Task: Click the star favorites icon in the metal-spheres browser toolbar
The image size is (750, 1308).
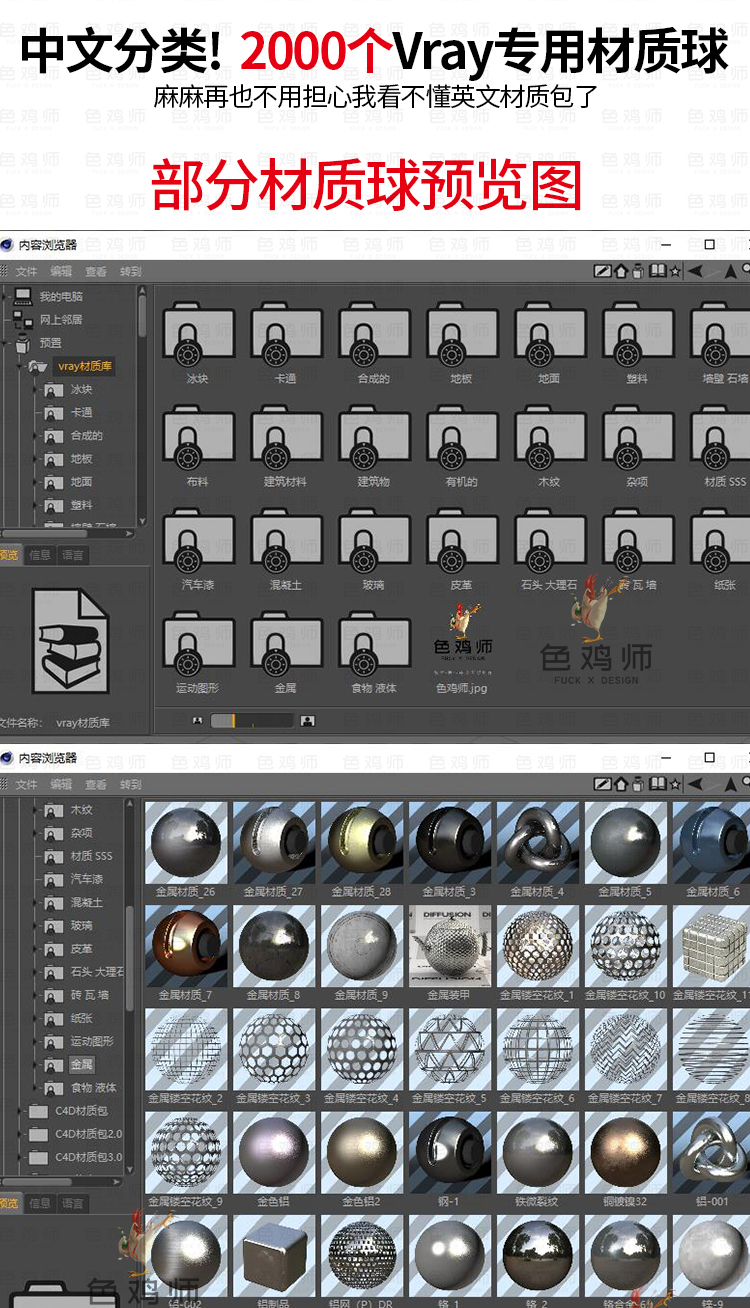Action: 675,784
